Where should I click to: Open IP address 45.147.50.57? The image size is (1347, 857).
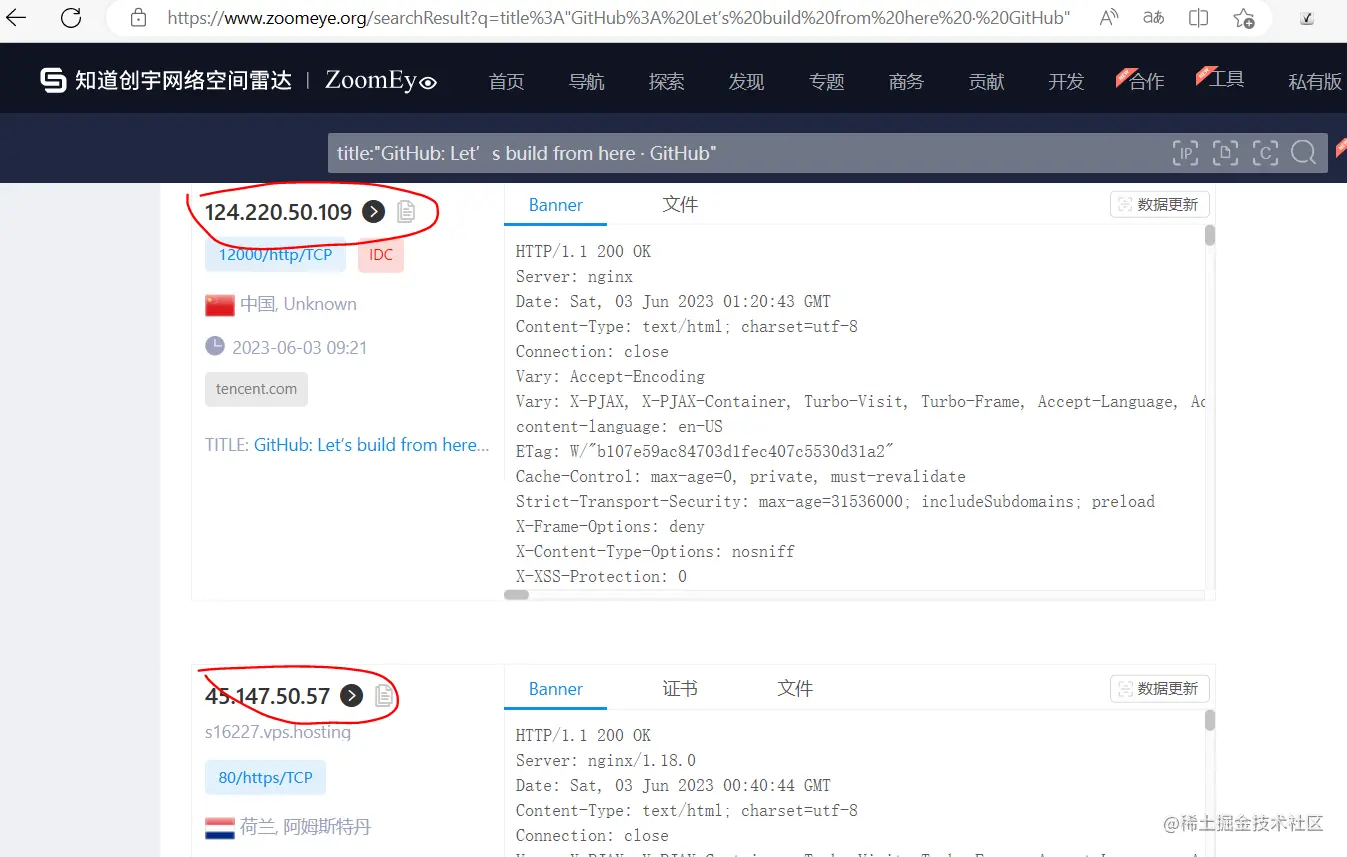pyautogui.click(x=267, y=696)
